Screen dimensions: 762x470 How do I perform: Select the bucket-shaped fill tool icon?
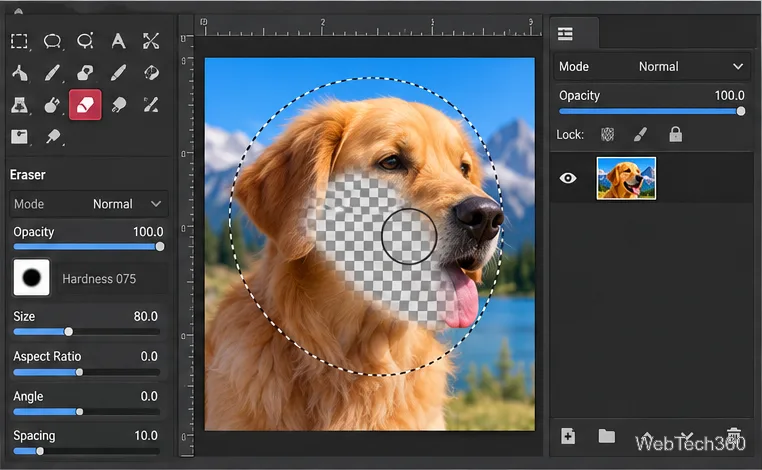pos(85,73)
